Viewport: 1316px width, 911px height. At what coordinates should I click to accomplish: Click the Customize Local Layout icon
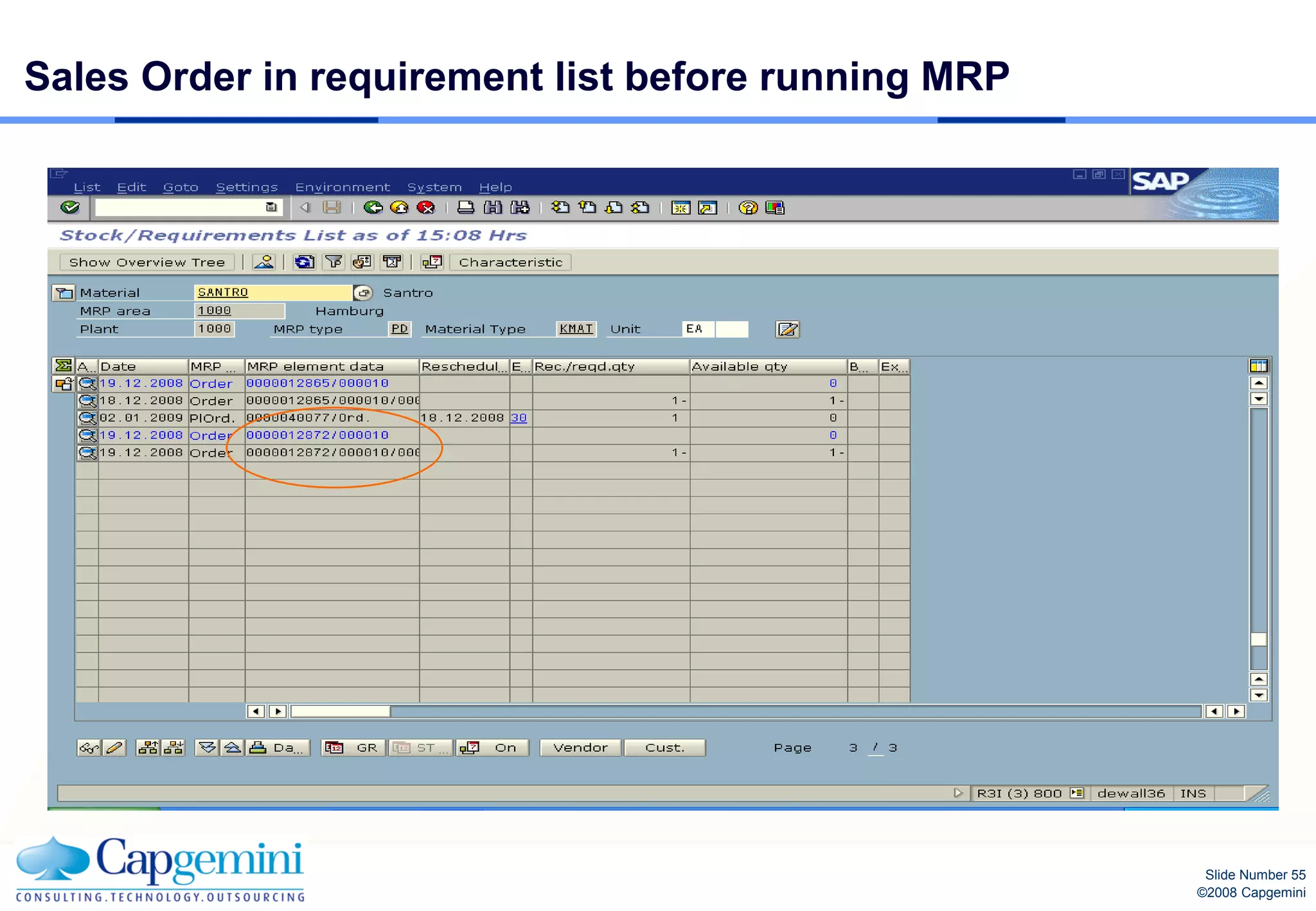click(x=775, y=208)
